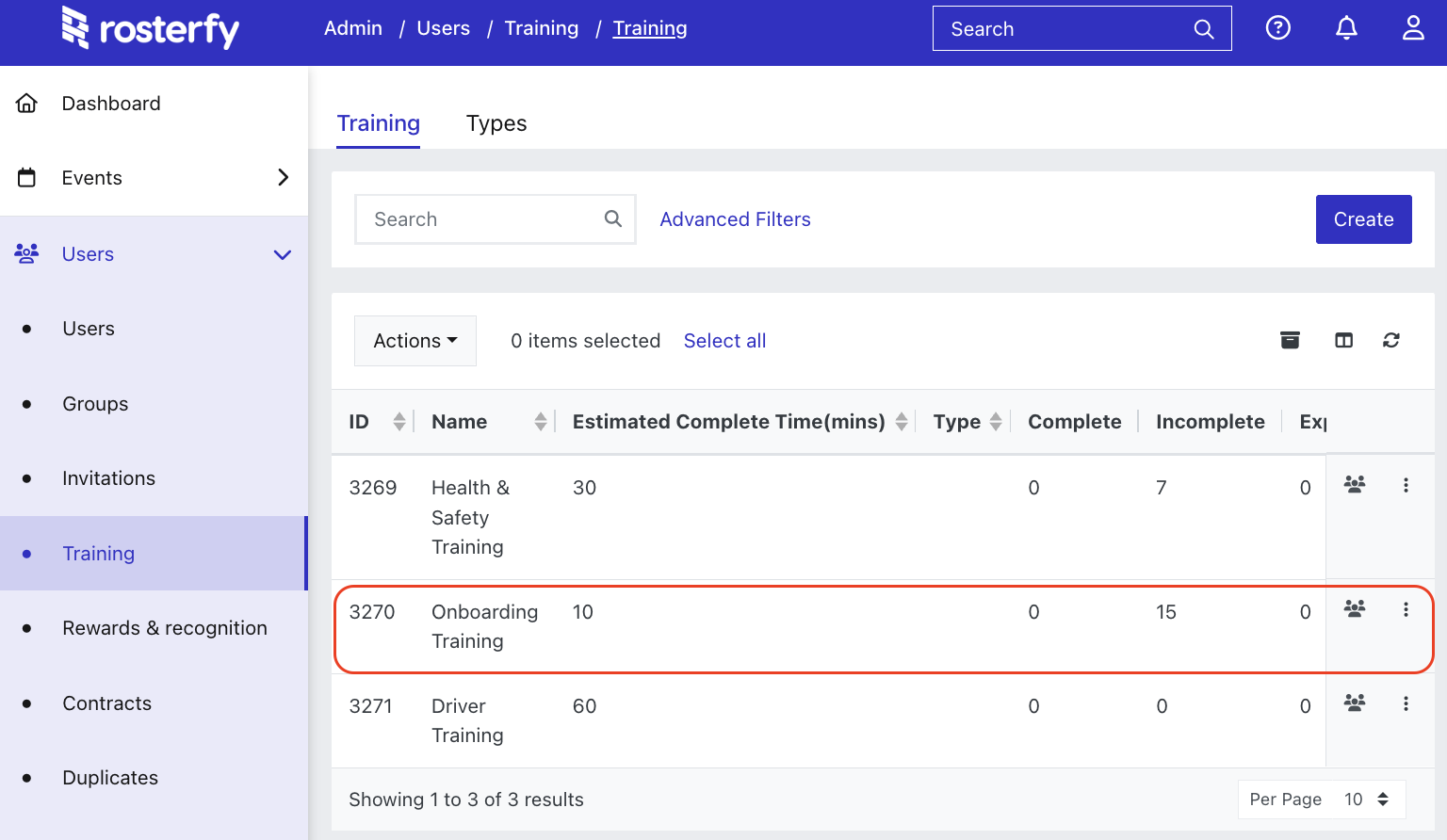Open more options for Onboarding Training
The width and height of the screenshot is (1447, 840).
tap(1406, 609)
